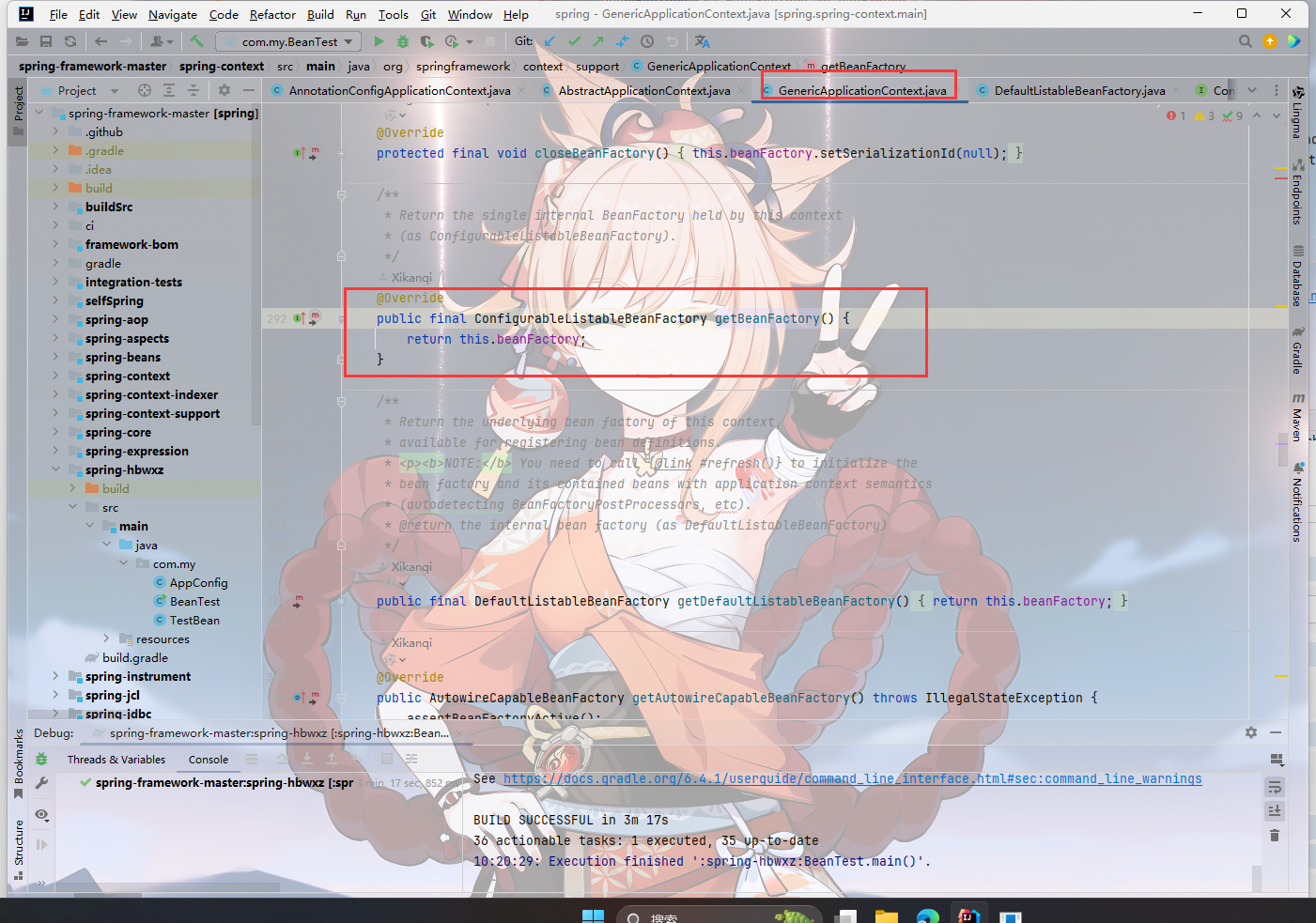Click Git Commit green checkmark
1316x923 pixels.
pos(574,41)
